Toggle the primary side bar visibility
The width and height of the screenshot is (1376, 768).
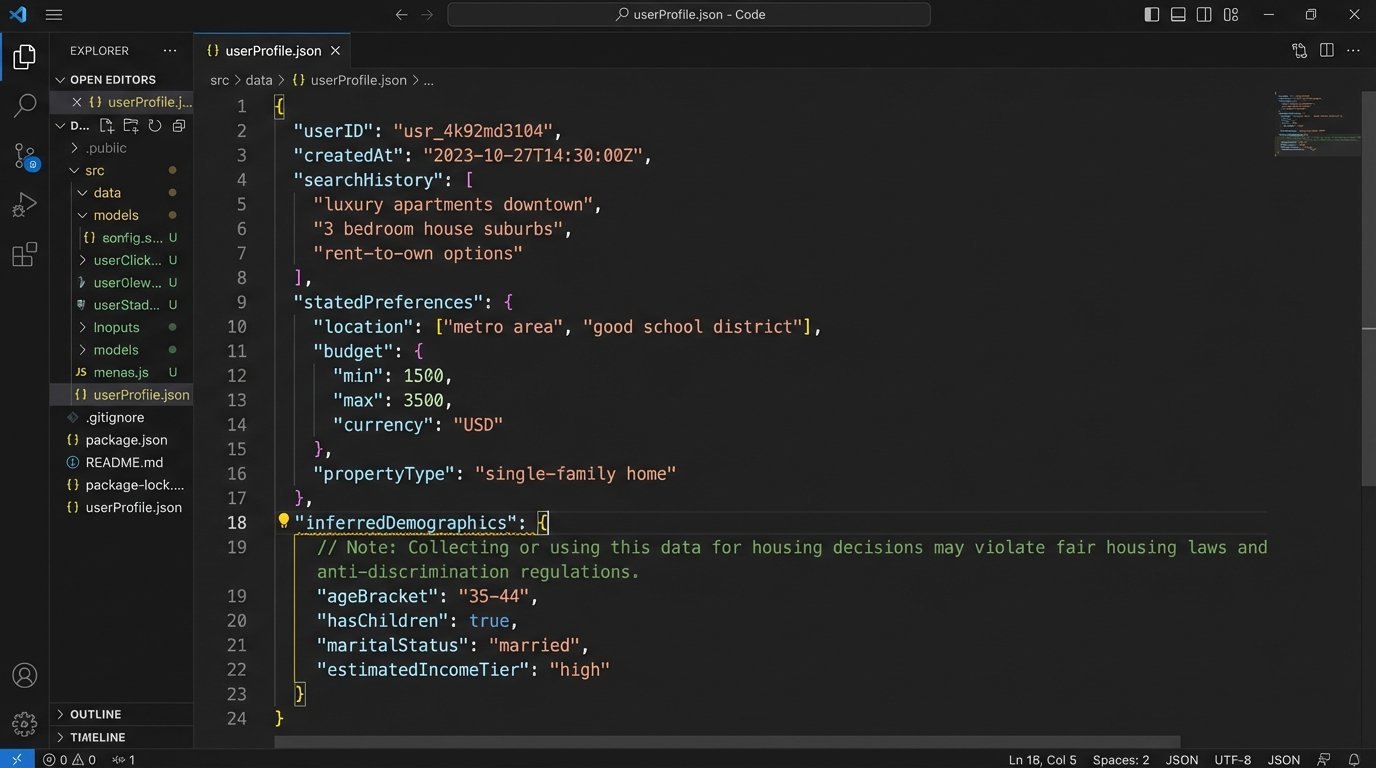pyautogui.click(x=1152, y=15)
